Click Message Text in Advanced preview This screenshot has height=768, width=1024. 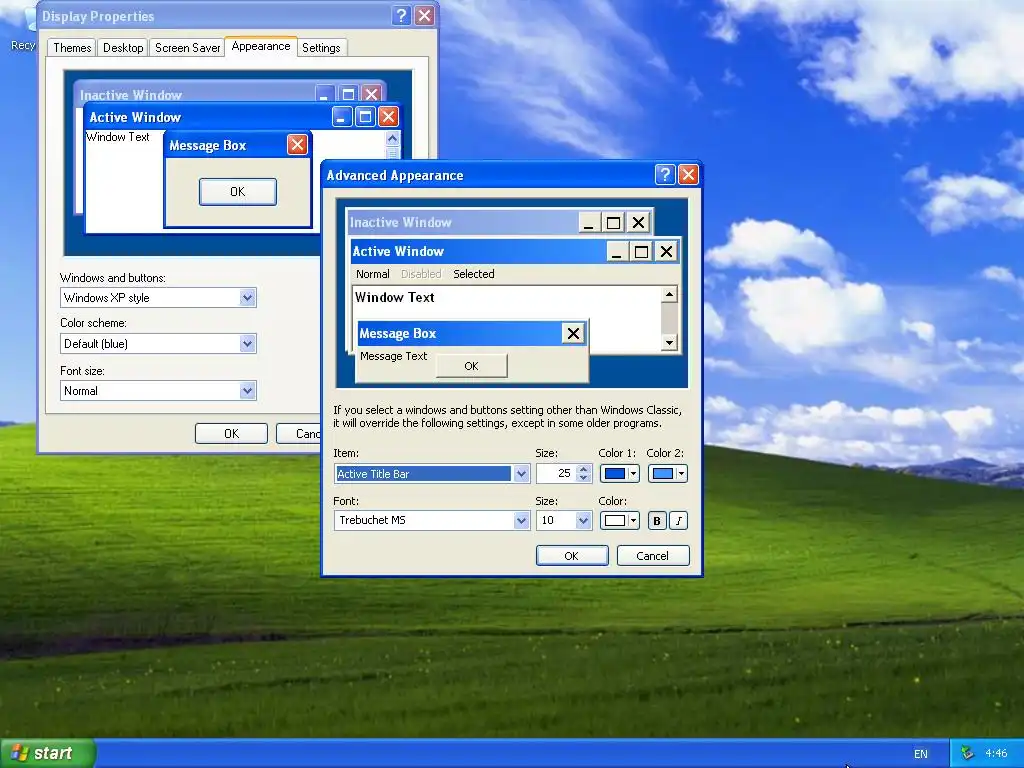(x=393, y=356)
